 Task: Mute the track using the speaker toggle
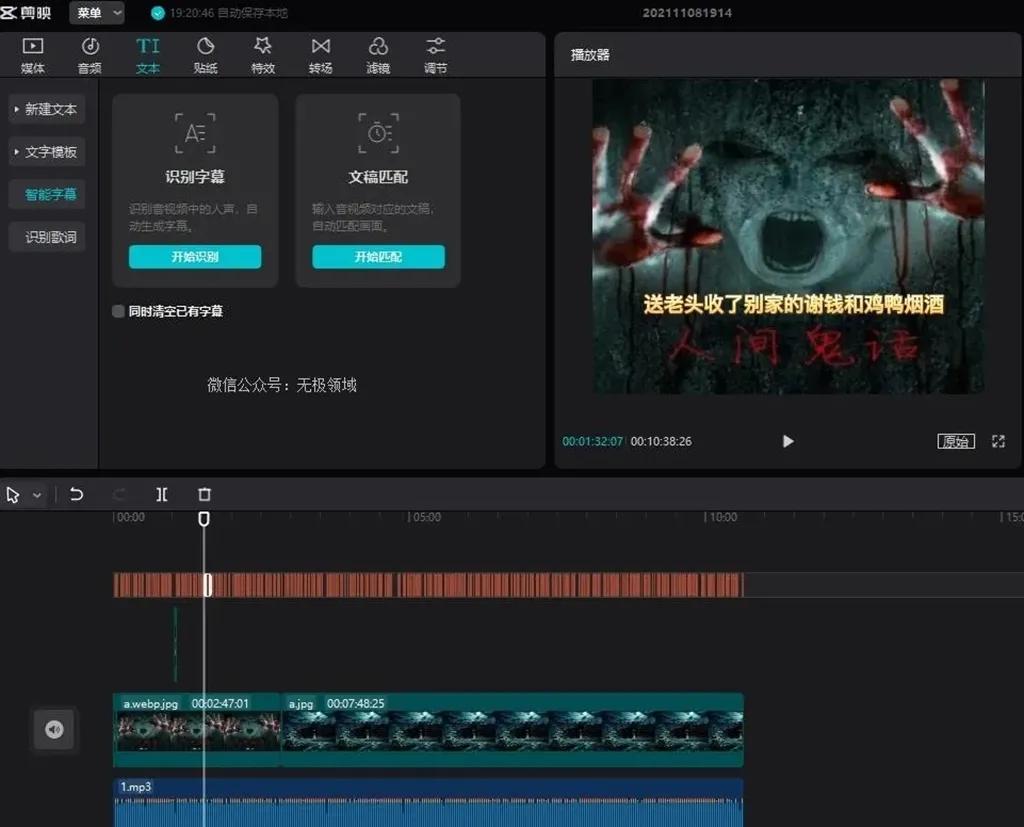(x=54, y=730)
